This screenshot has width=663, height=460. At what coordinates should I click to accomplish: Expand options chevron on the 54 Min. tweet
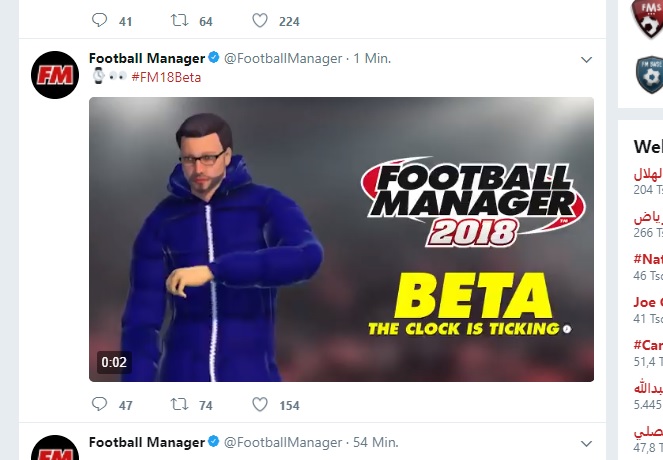[x=587, y=442]
